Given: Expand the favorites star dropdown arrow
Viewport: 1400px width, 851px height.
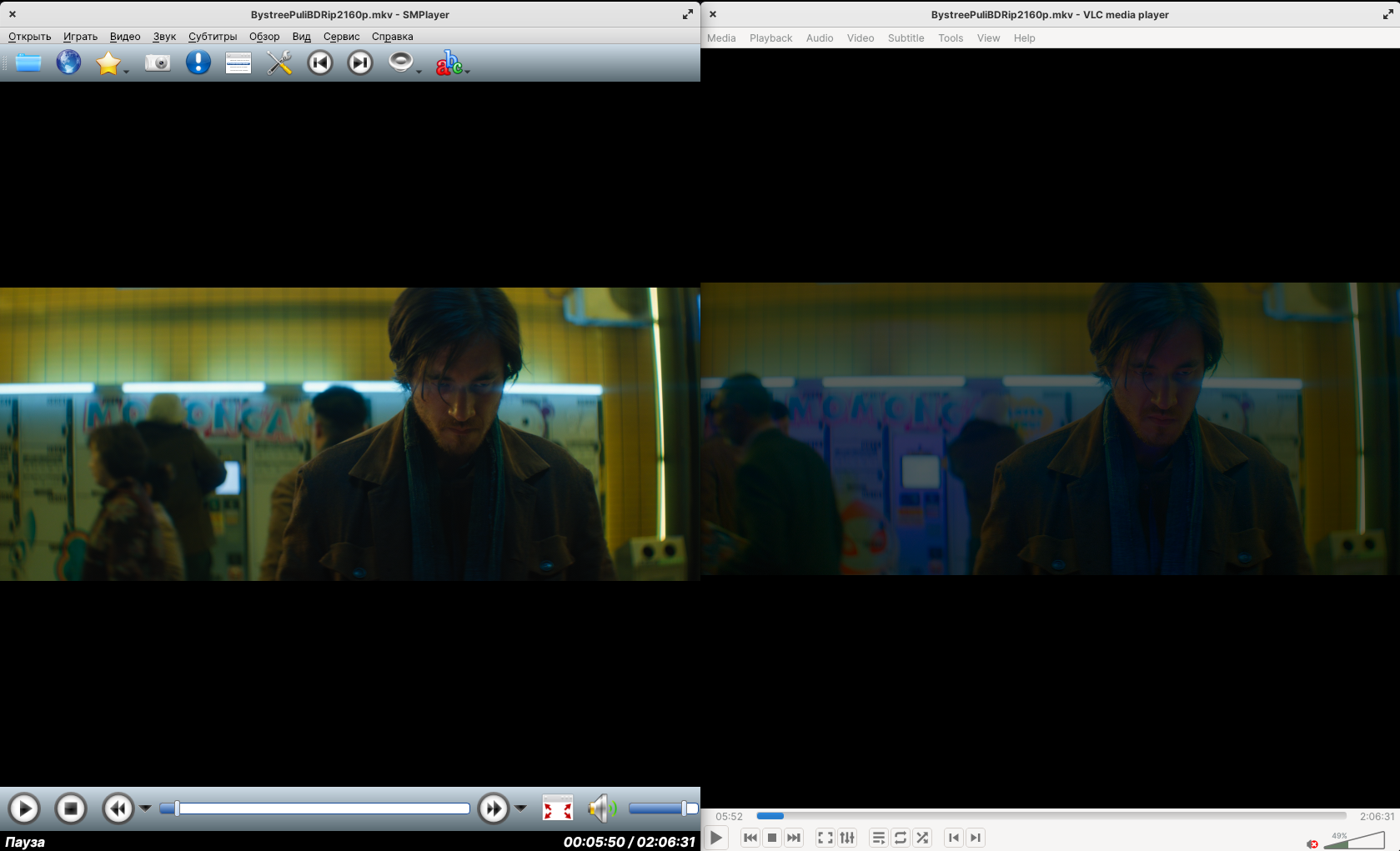Looking at the screenshot, I should 127,73.
